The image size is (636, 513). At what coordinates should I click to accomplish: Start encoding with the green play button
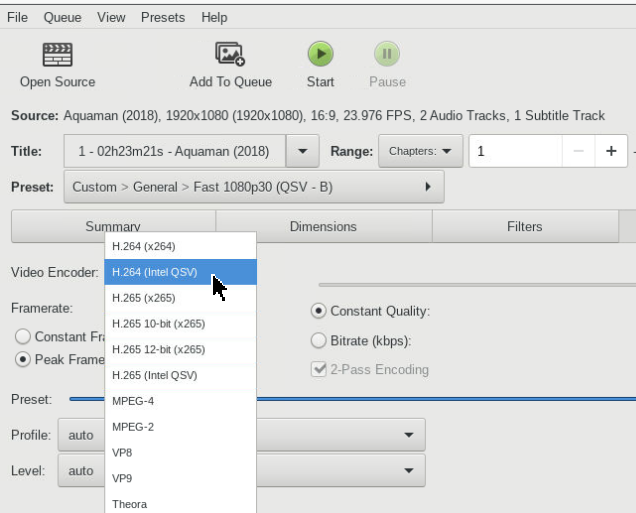[x=320, y=54]
